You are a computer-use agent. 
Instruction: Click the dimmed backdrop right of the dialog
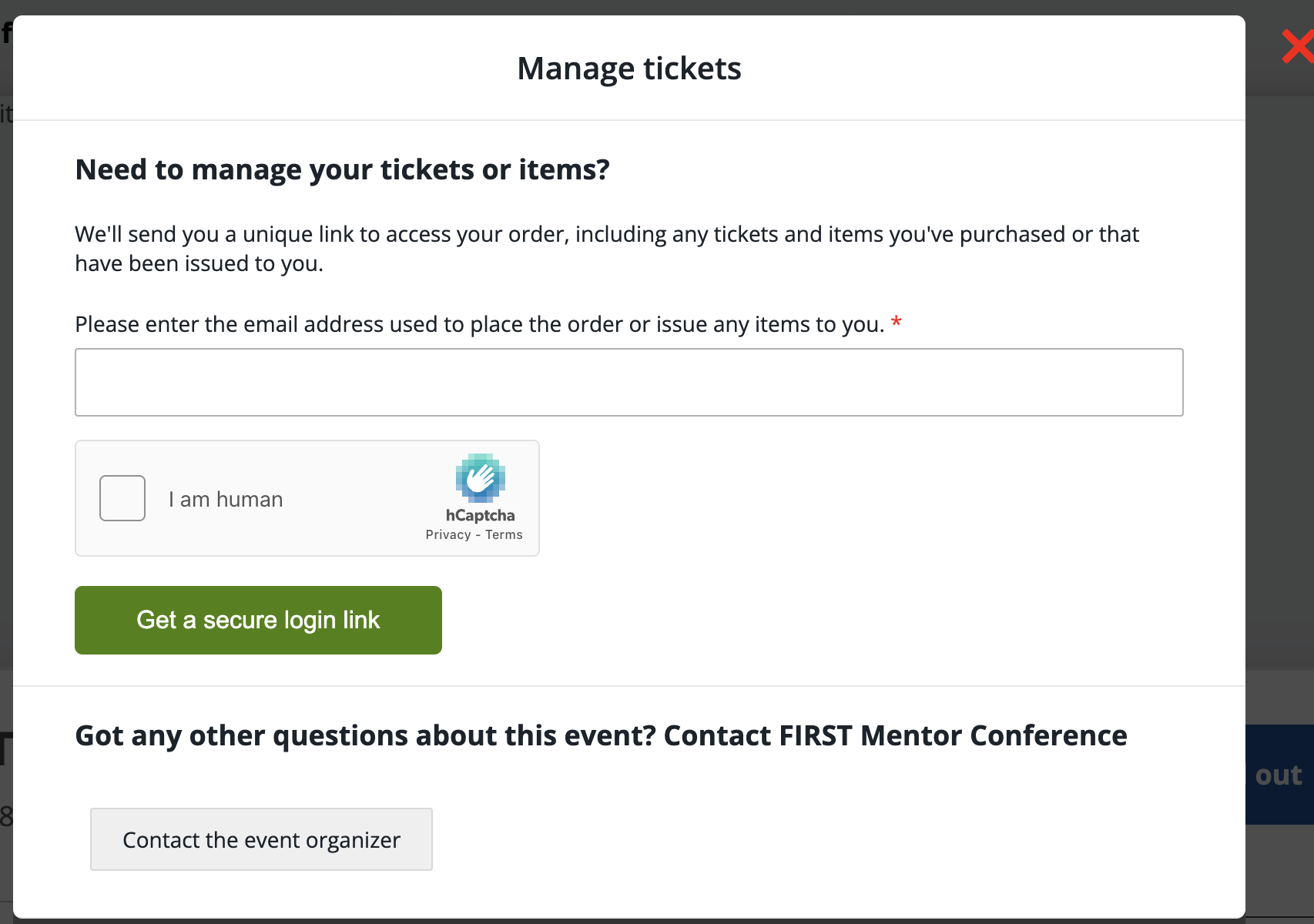click(x=1279, y=385)
